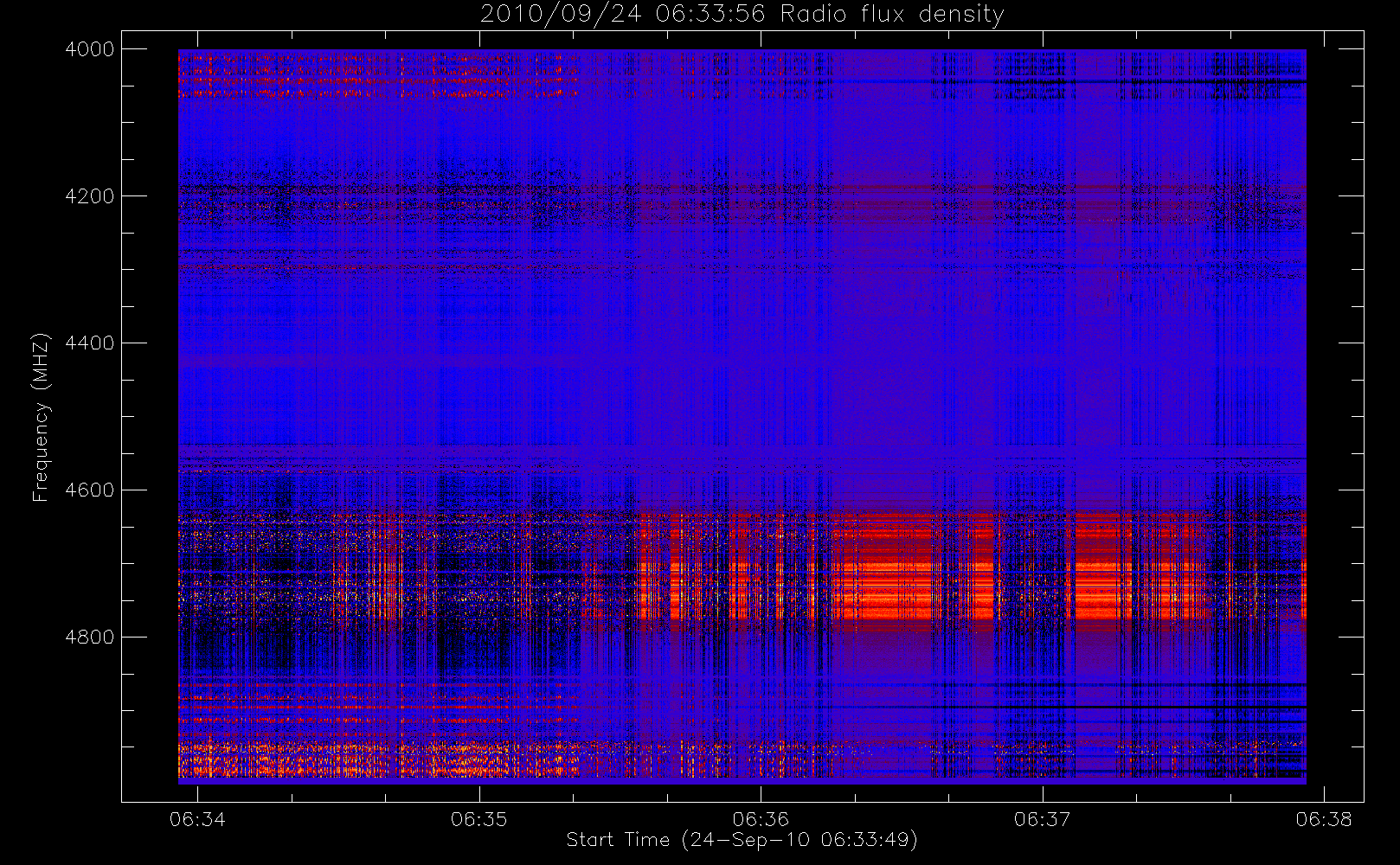Viewport: 1400px width, 865px height.
Task: Select the 4400 frequency tick label
Action: click(89, 343)
